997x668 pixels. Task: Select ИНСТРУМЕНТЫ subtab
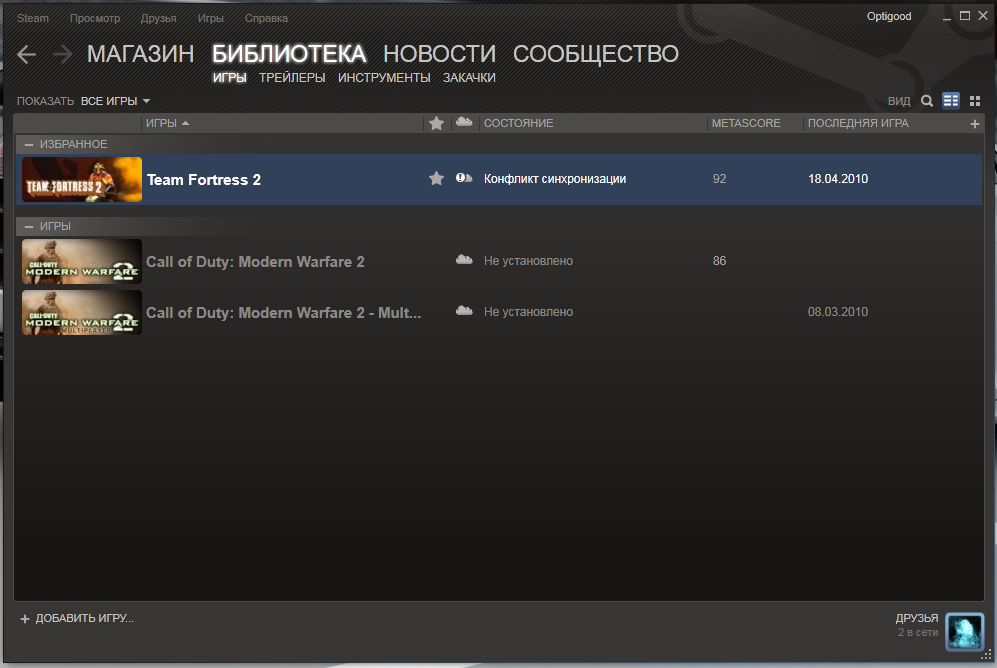click(384, 78)
